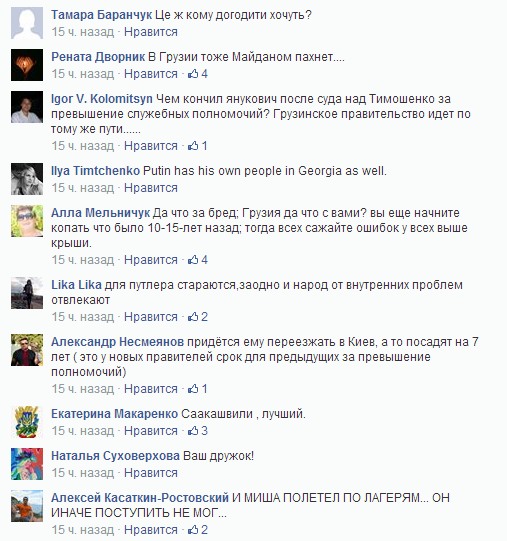Like Наталья Суховерхова's comment via Нравится
This screenshot has width=507, height=541.
(x=151, y=473)
